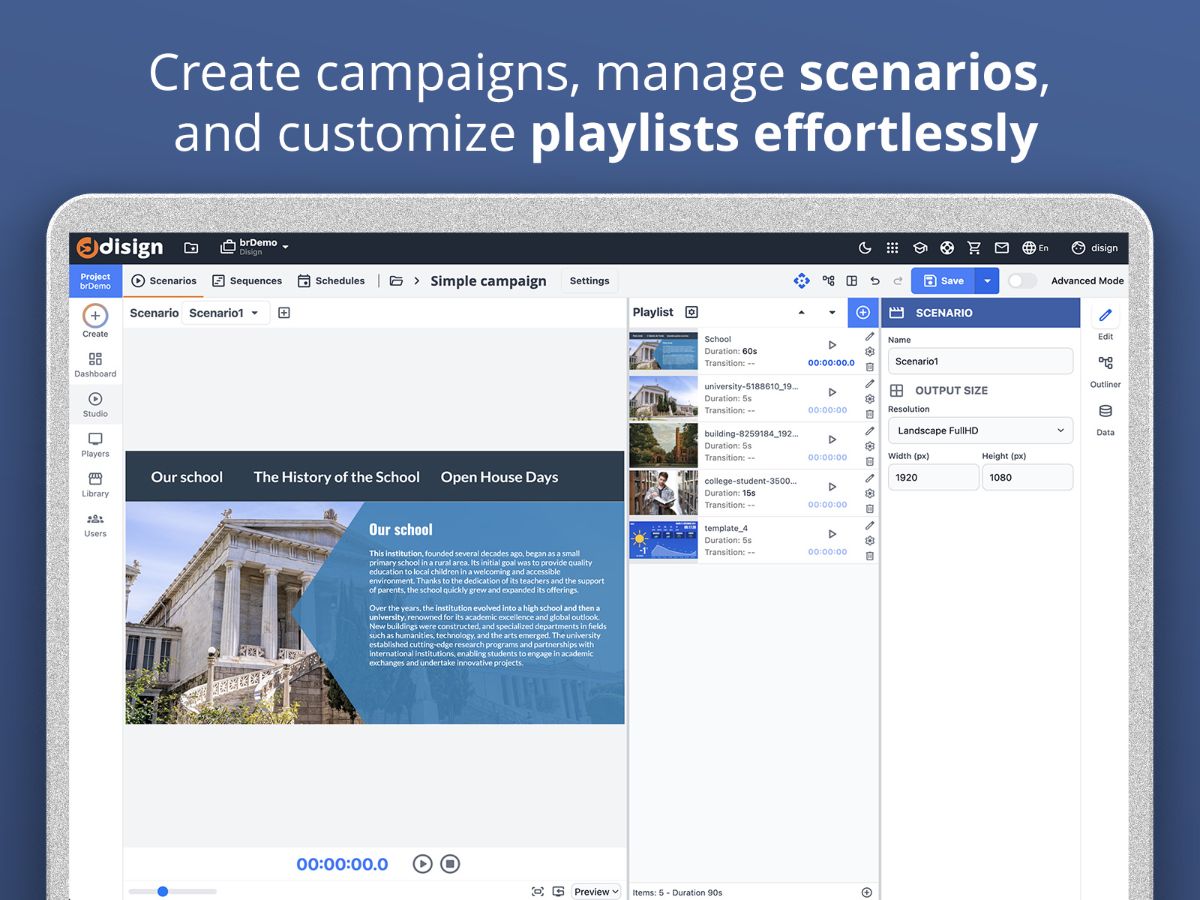
Task: Open the shopping cart icon
Action: tap(974, 248)
